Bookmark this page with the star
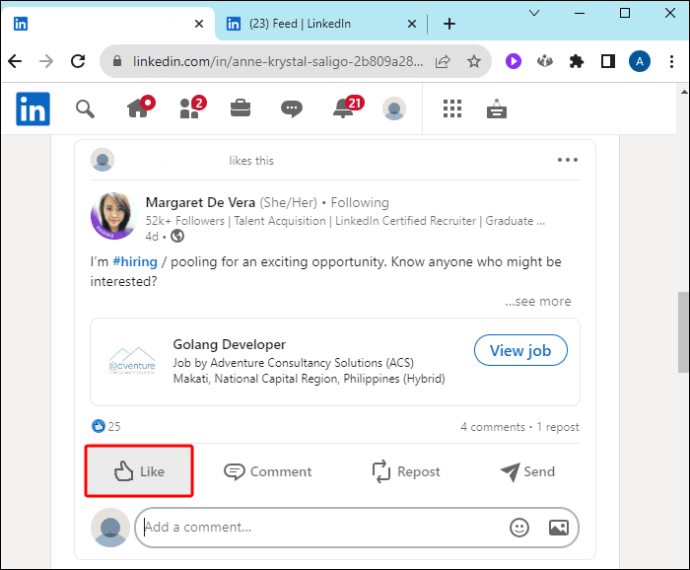This screenshot has width=690, height=570. pyautogui.click(x=474, y=61)
